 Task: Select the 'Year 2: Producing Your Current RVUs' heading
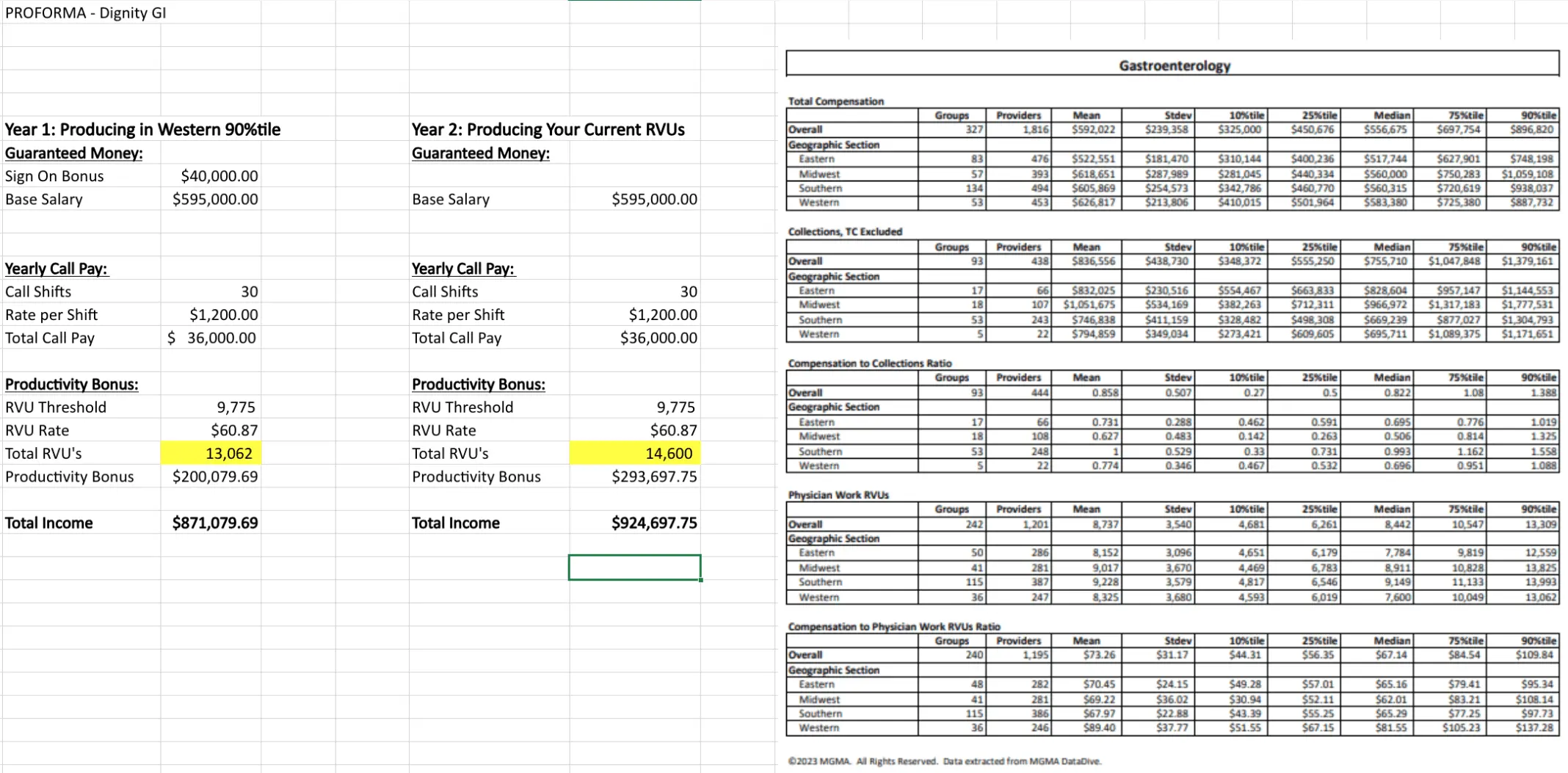548,130
